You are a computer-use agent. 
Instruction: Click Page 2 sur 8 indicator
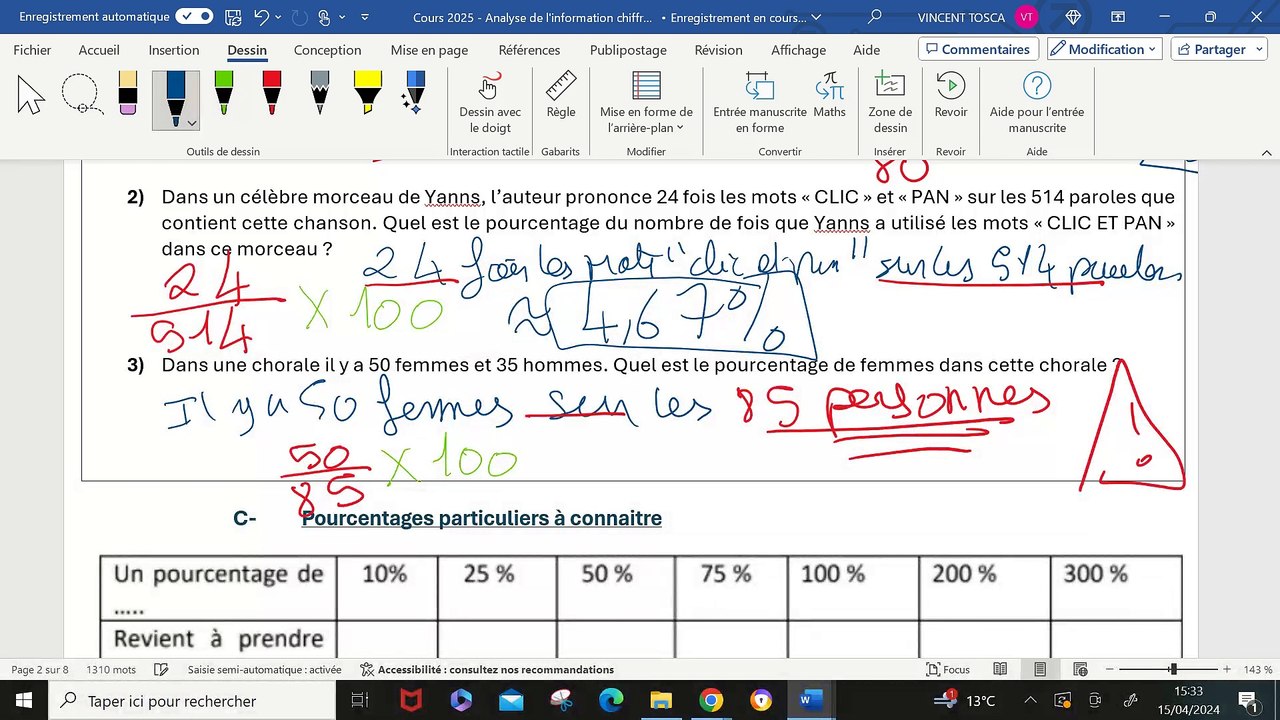point(40,670)
